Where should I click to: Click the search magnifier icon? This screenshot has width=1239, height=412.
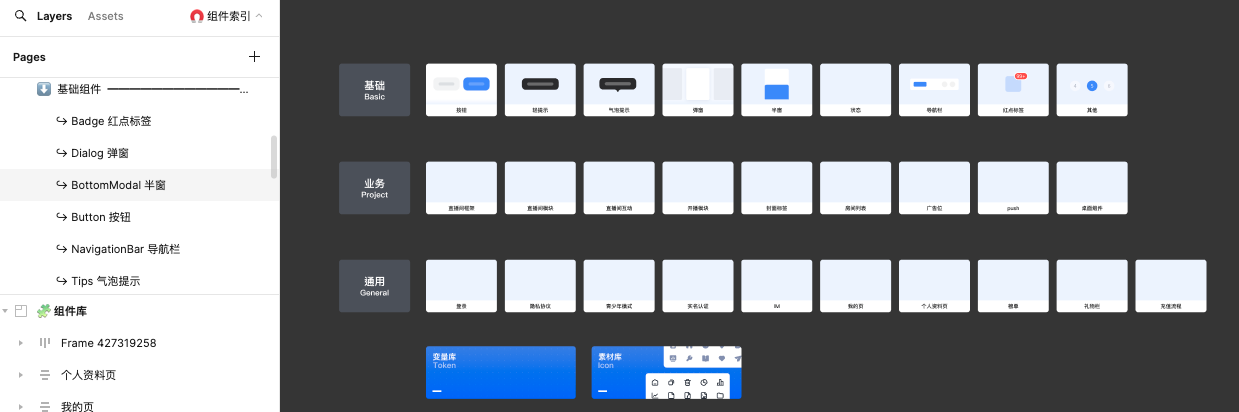click(20, 16)
